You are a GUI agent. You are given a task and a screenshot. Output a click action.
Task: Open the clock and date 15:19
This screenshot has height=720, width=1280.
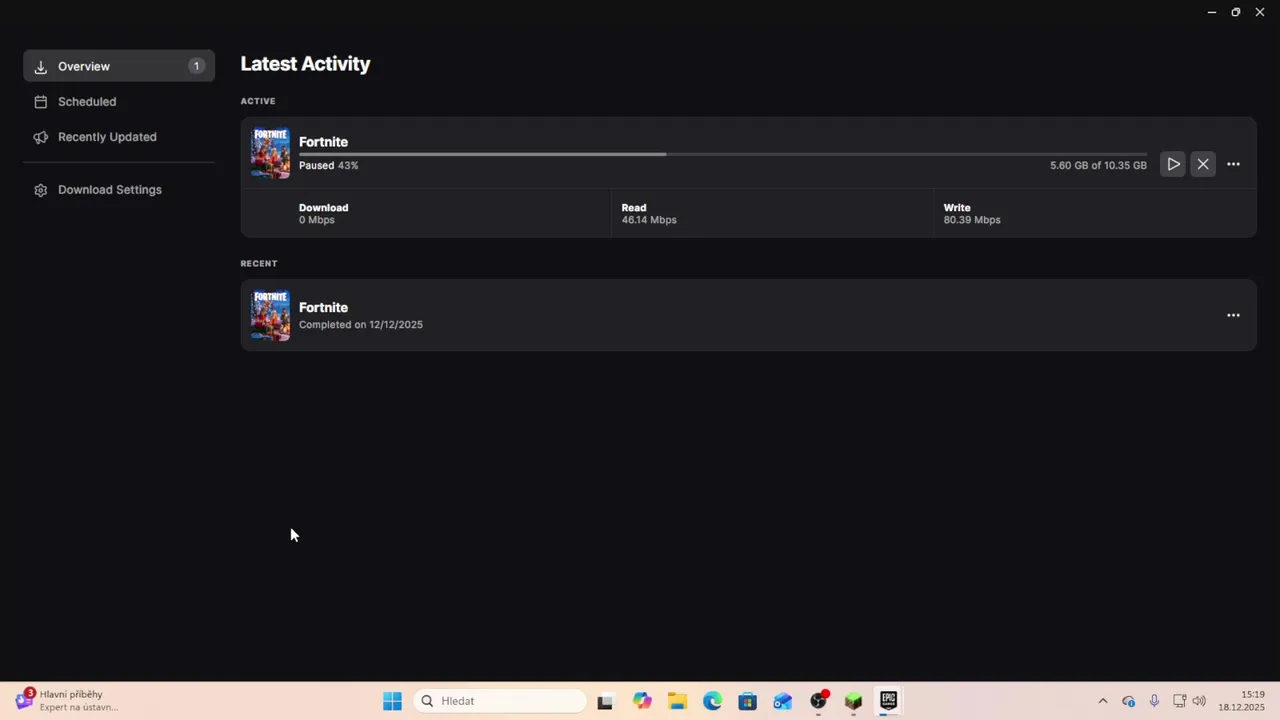[1241, 701]
